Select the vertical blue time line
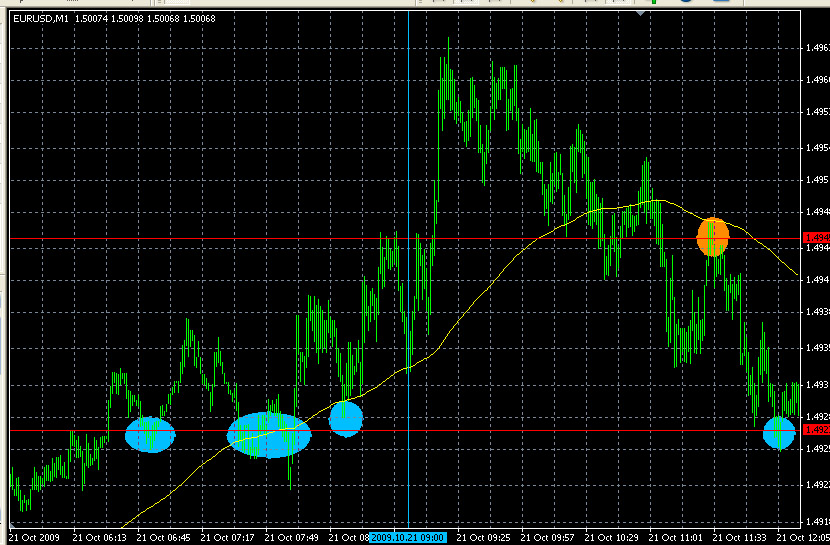 point(409,150)
